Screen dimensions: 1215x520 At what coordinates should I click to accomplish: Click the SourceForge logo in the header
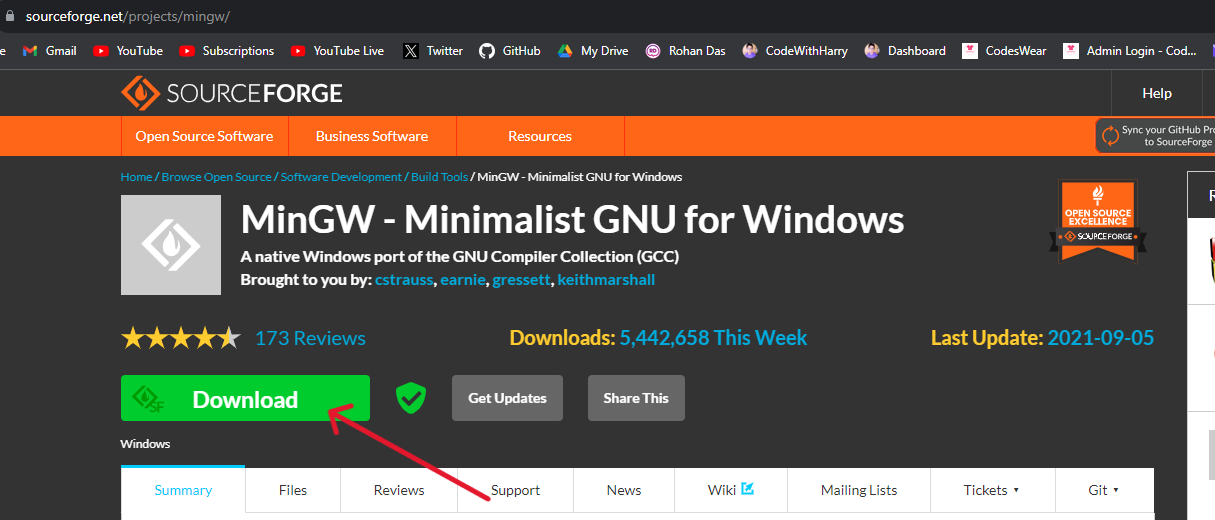point(232,94)
